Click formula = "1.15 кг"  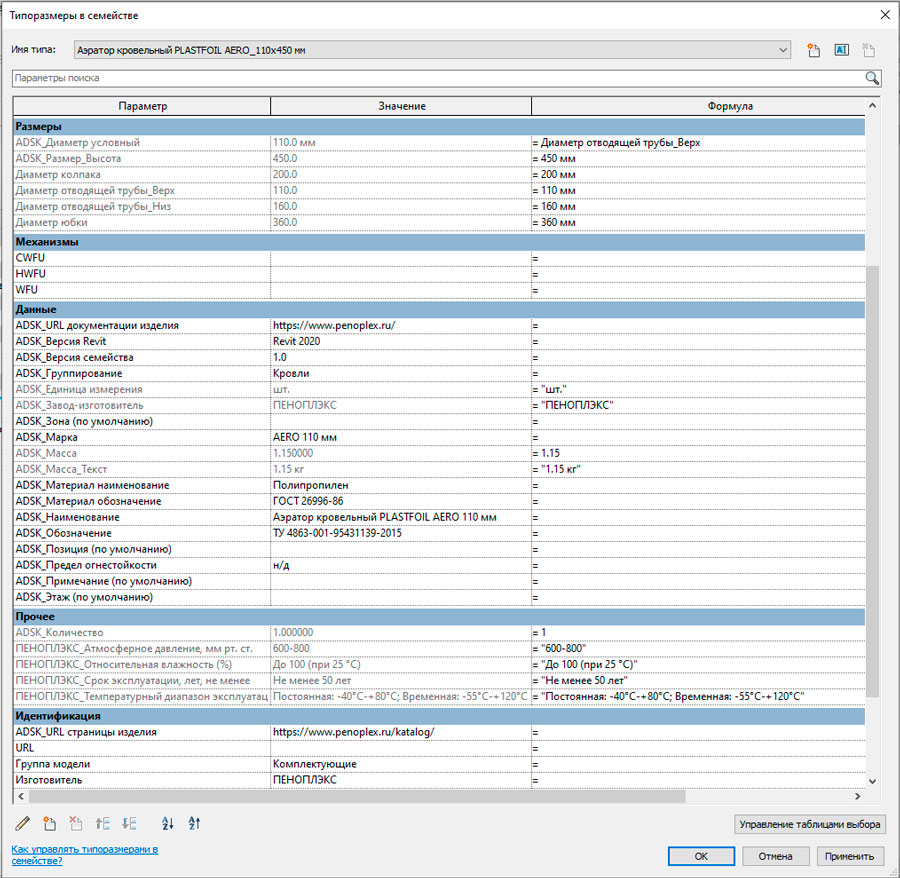point(698,469)
